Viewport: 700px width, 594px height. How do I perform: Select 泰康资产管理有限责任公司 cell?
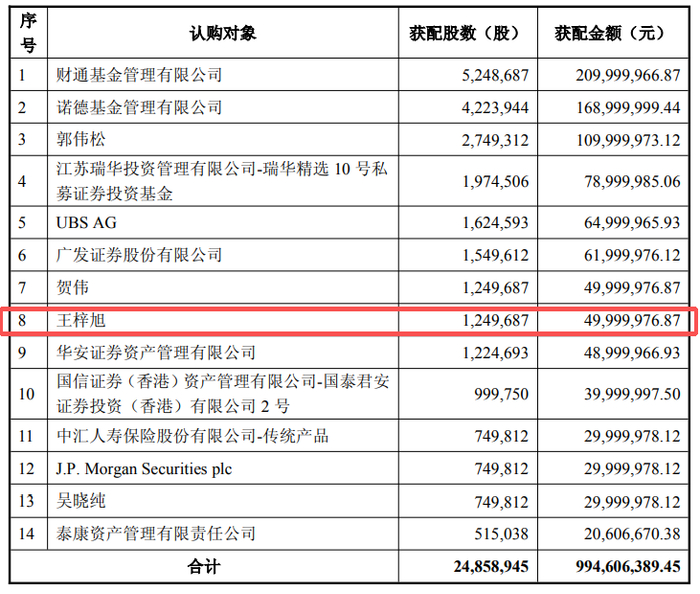click(156, 533)
